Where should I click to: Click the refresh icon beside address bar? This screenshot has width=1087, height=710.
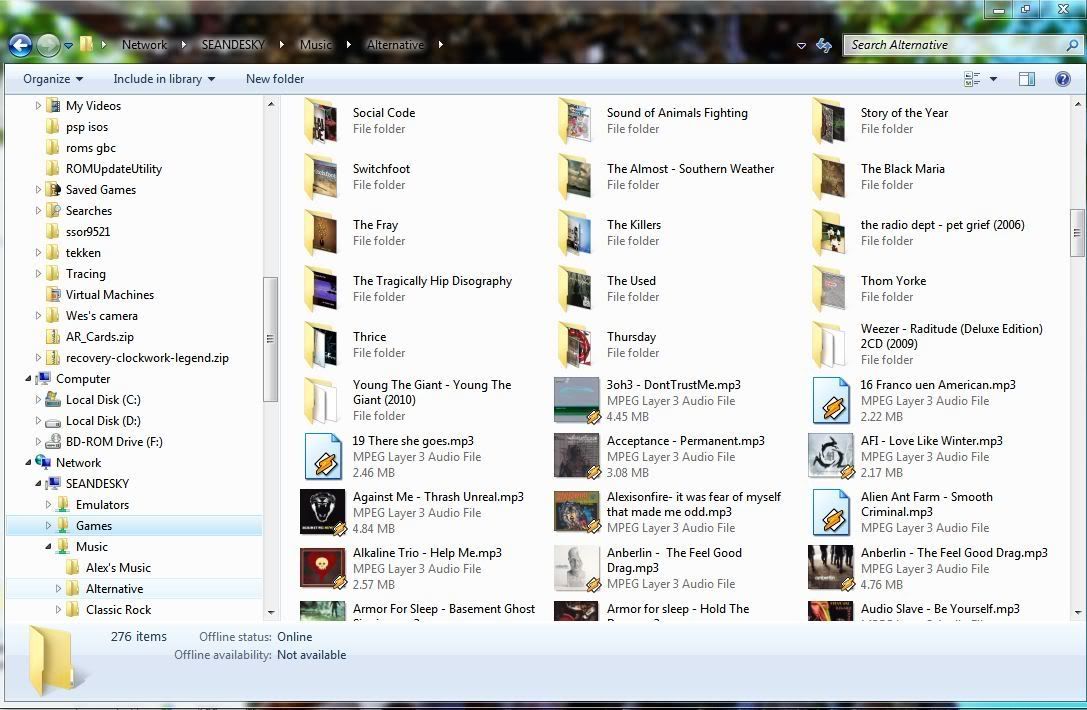point(824,45)
